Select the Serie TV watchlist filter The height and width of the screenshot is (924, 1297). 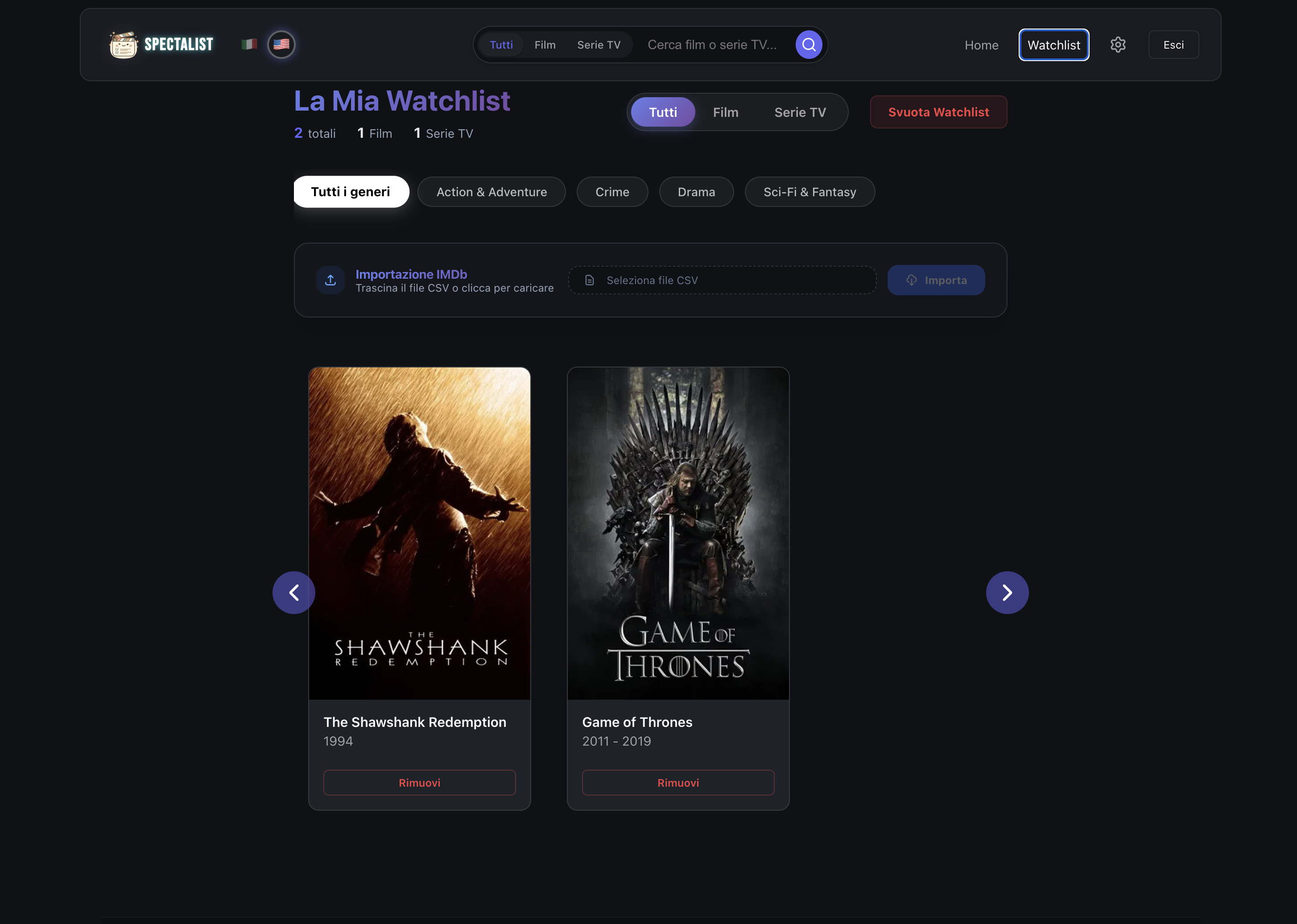(800, 112)
